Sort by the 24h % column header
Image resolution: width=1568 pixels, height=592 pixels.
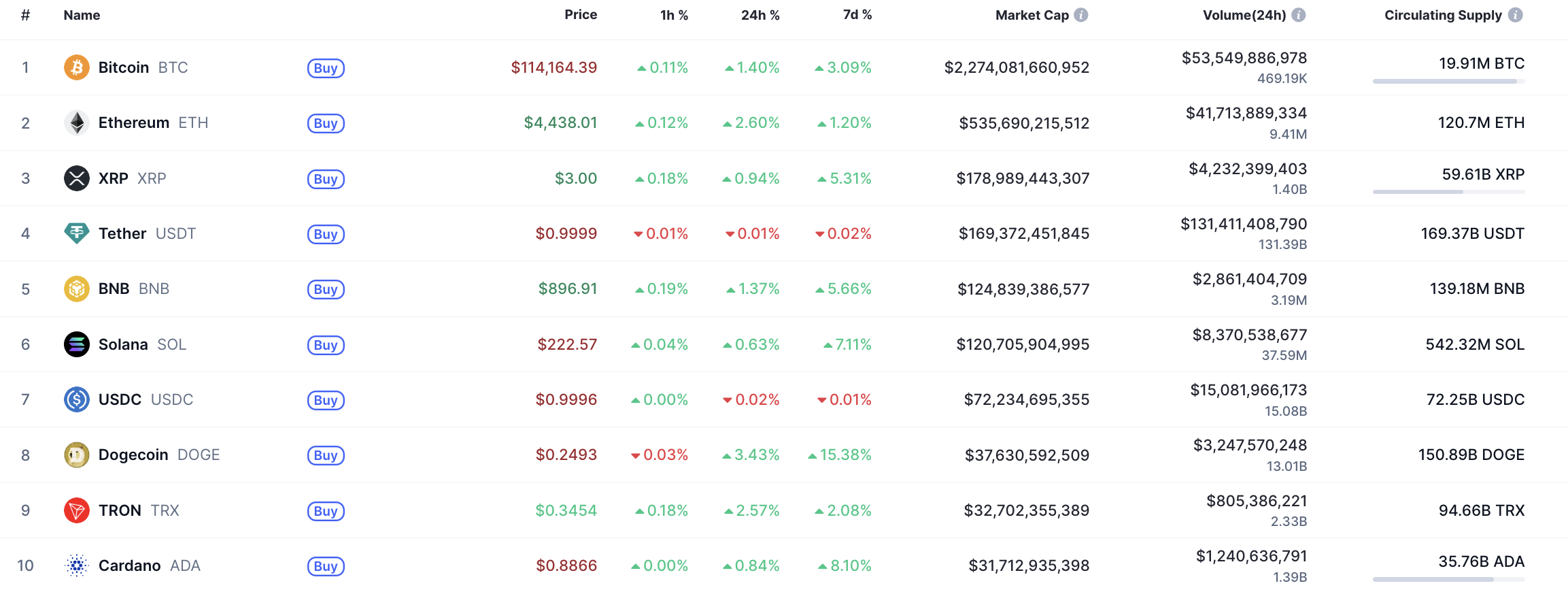tap(760, 15)
